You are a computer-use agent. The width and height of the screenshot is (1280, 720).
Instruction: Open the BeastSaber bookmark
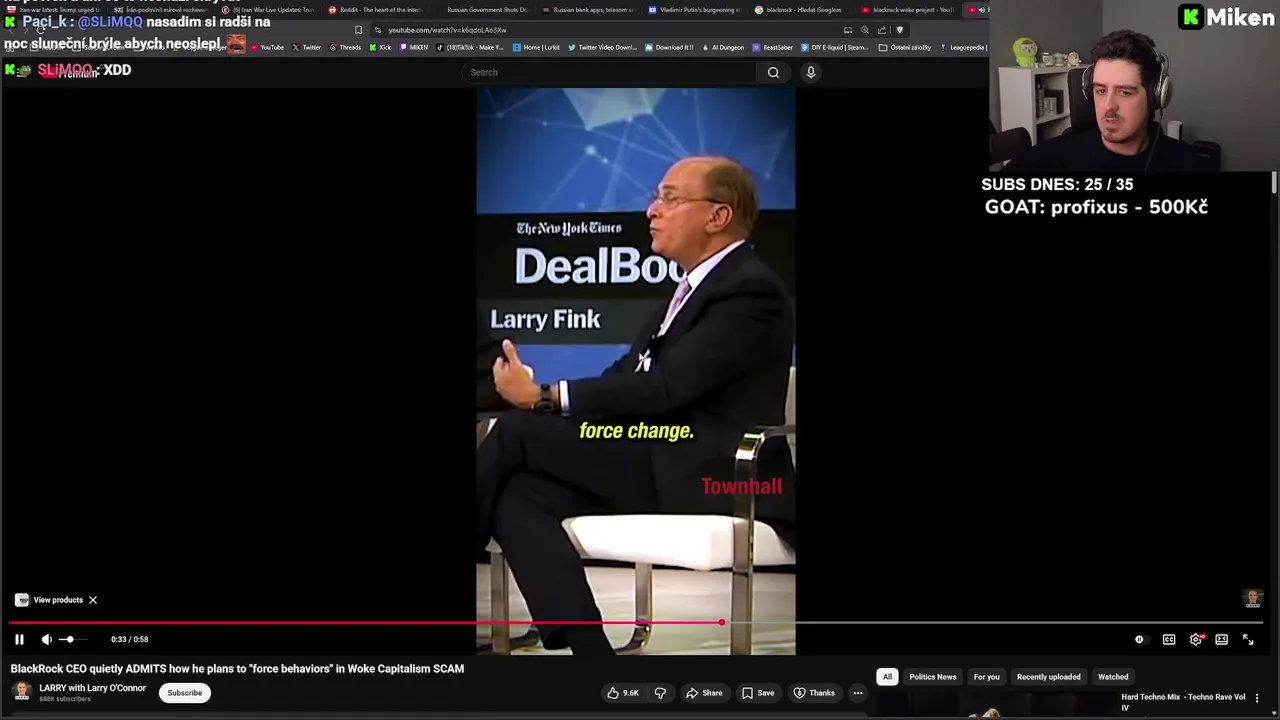774,47
